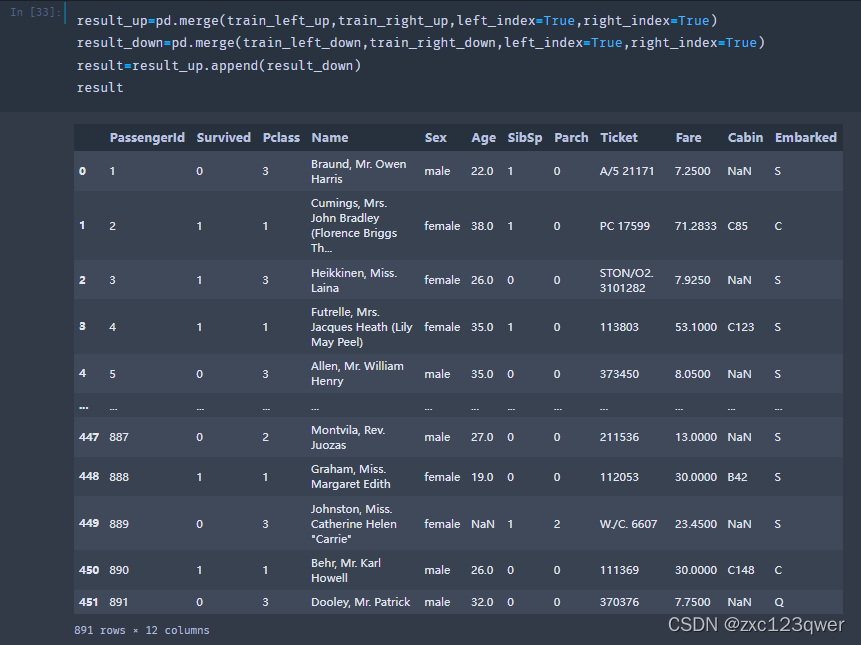Screen dimensions: 861x645
Task: Click ticket value '373450'
Action: tap(619, 374)
